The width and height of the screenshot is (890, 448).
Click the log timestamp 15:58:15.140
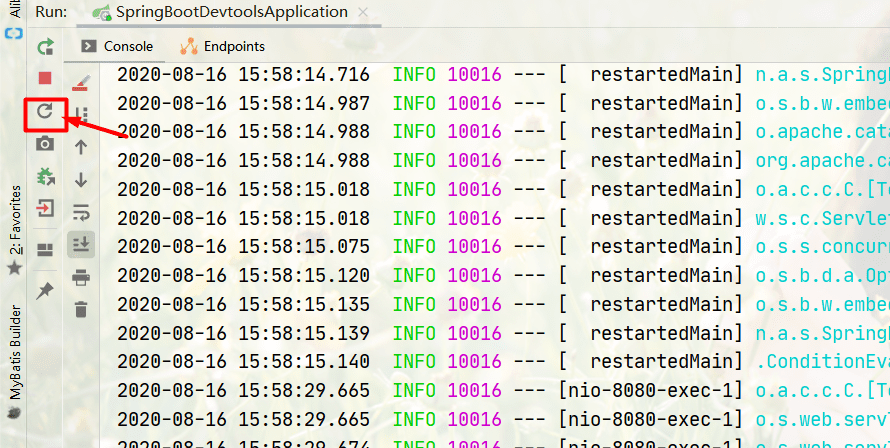[x=304, y=362]
